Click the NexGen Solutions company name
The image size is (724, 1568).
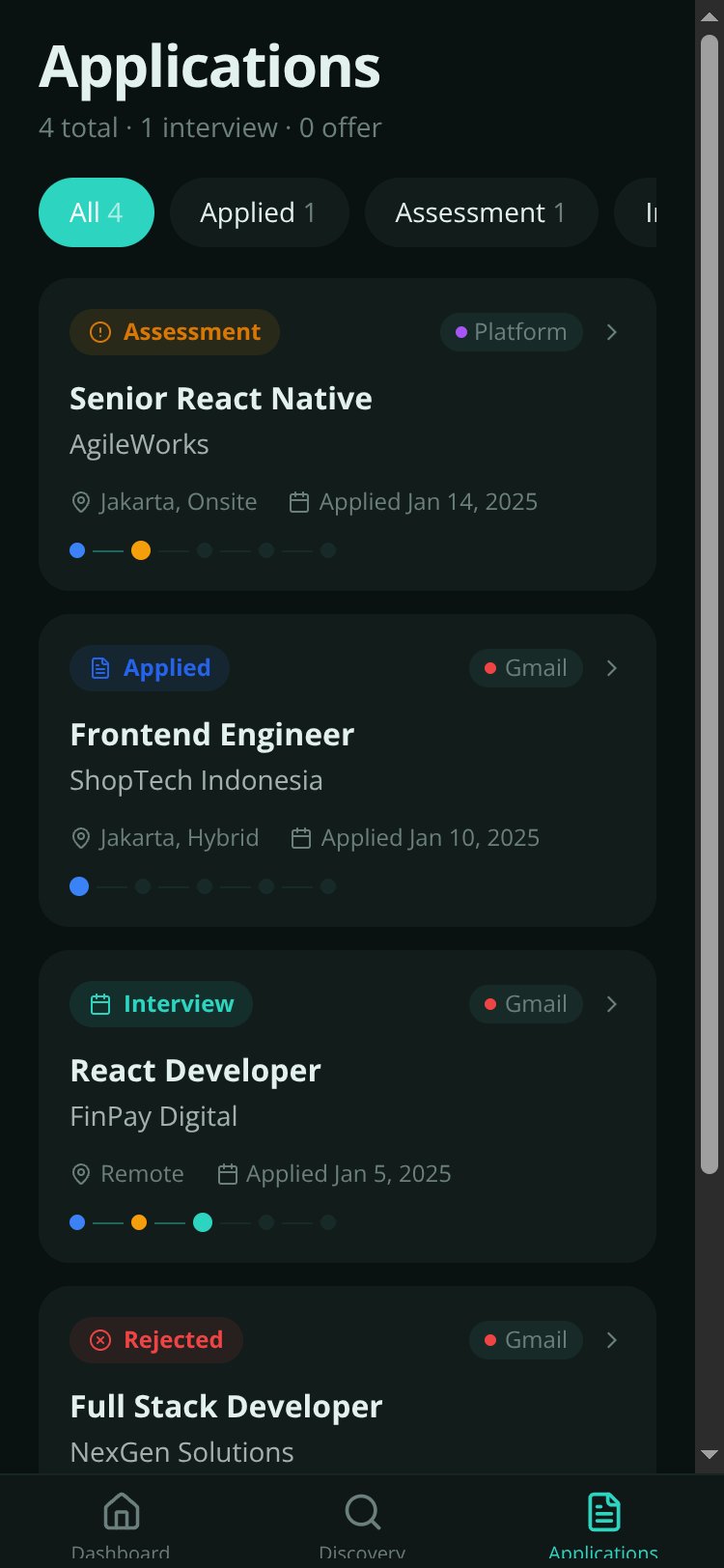(181, 1452)
